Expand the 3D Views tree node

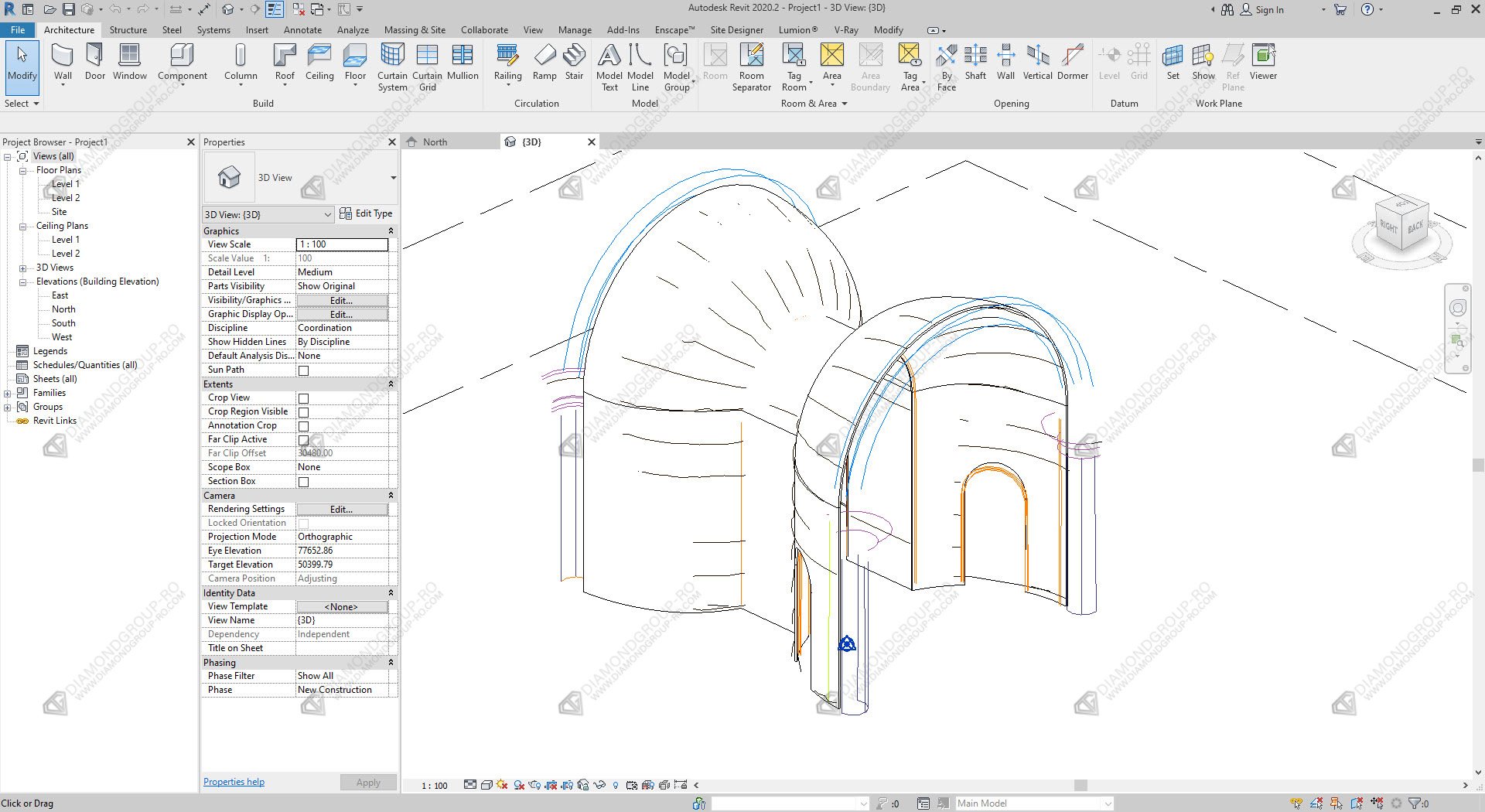coord(22,268)
